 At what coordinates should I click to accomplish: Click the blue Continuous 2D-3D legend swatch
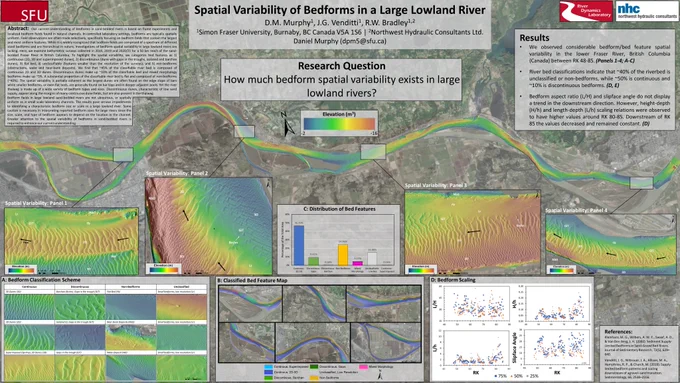point(268,372)
